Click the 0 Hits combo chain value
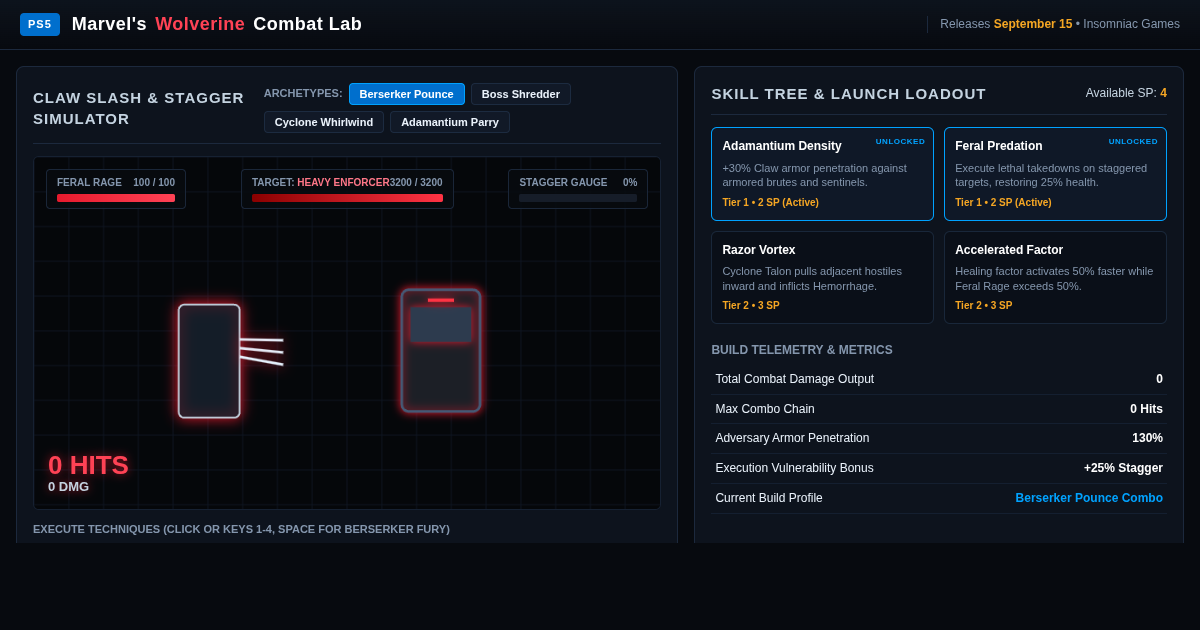This screenshot has width=1200, height=630. [x=1146, y=409]
